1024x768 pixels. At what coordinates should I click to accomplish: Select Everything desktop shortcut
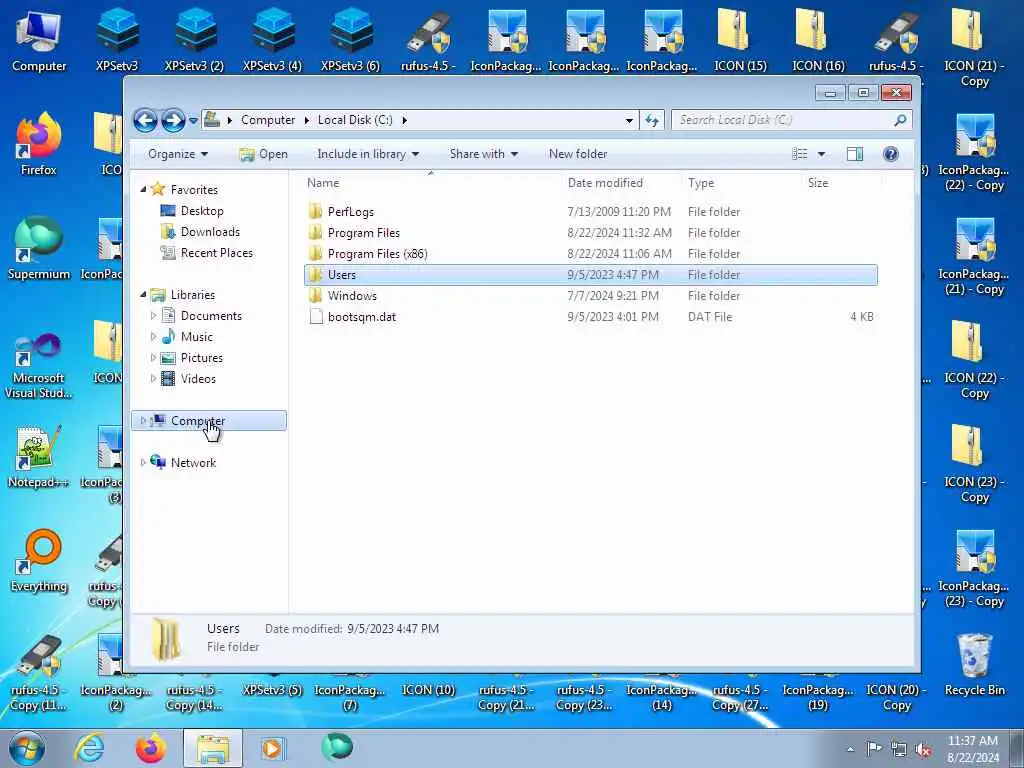pyautogui.click(x=39, y=560)
